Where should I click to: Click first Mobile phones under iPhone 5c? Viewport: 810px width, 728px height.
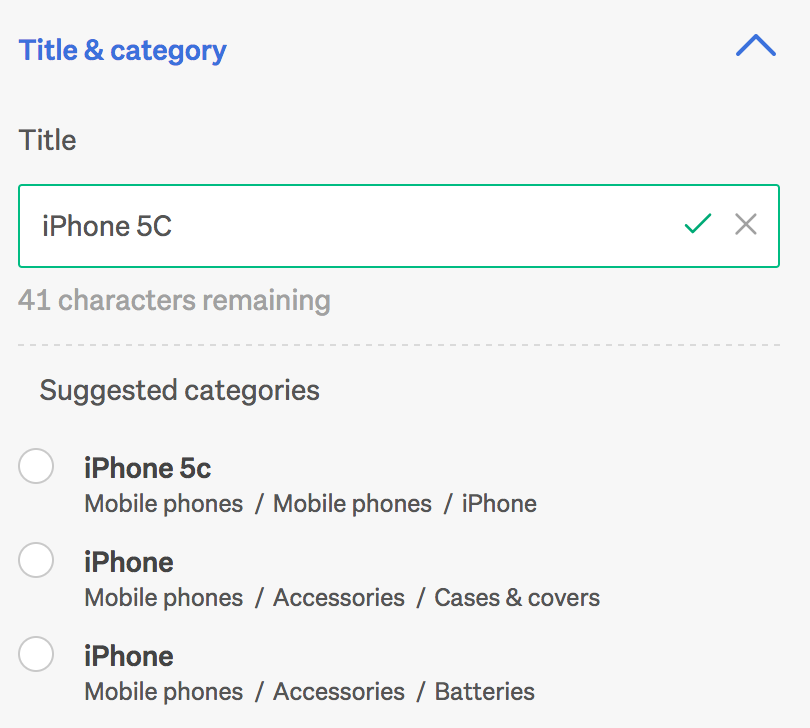point(164,504)
